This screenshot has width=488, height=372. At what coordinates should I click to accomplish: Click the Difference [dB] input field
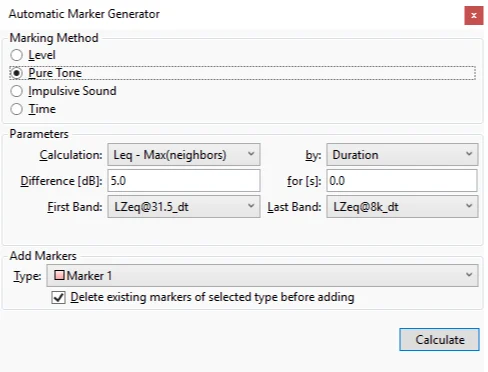(184, 181)
